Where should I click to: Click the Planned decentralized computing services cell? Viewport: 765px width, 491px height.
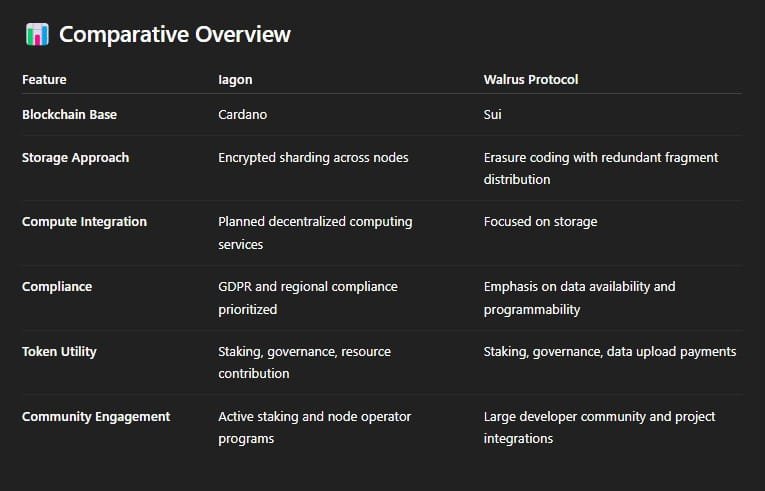coord(315,232)
